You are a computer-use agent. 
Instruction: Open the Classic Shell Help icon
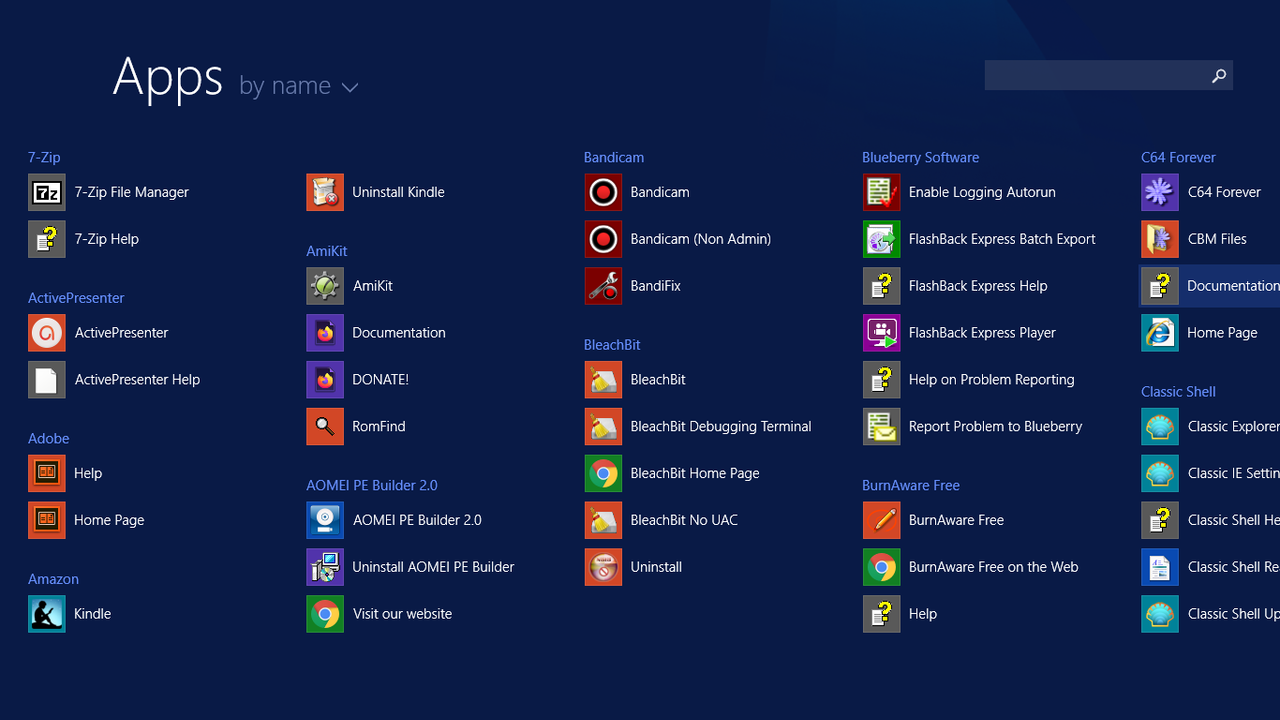[x=1160, y=520]
